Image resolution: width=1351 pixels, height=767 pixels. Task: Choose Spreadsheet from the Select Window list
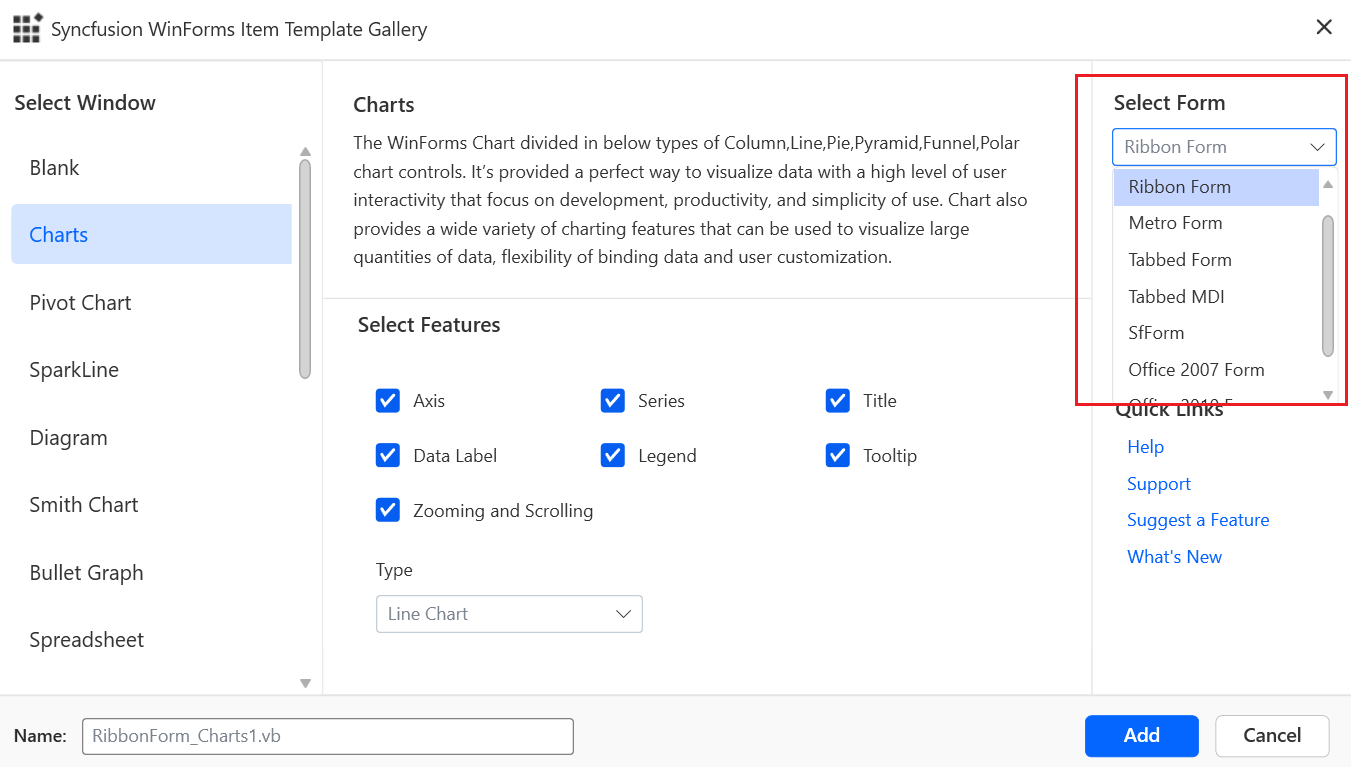tap(87, 640)
